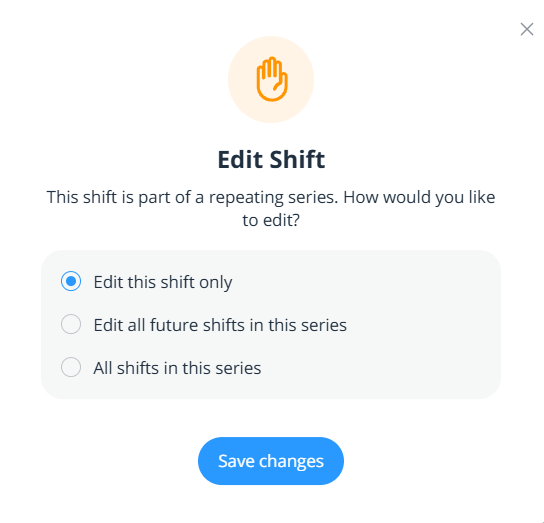Click the Edit Shift heading

point(271,160)
